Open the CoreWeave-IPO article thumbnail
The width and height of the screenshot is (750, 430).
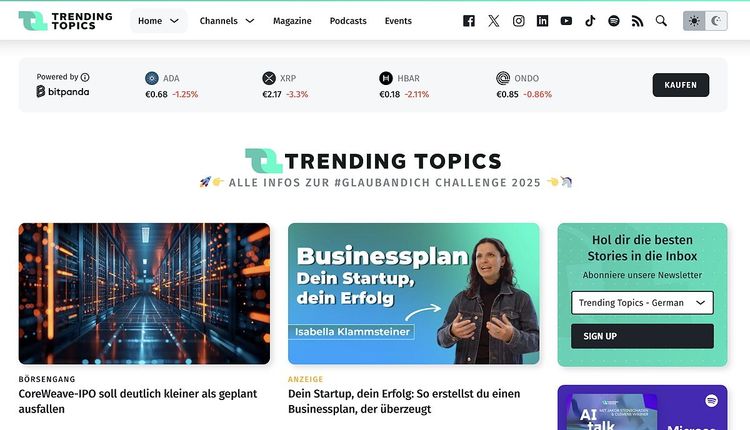(144, 294)
